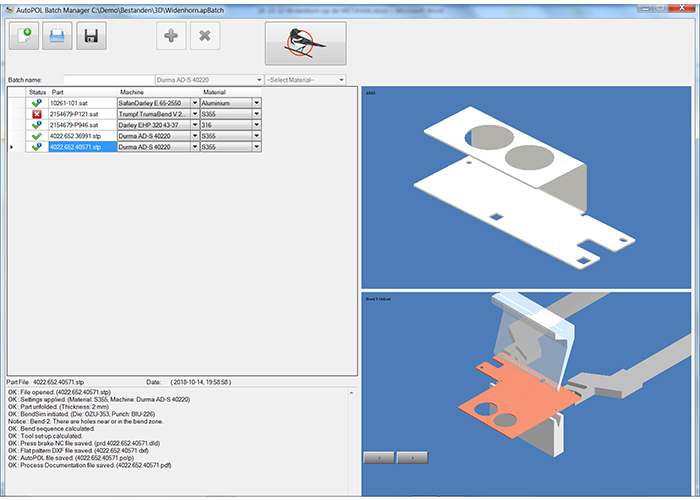Click the Date timestamp 2018-10-14
The height and width of the screenshot is (500, 700).
(201, 382)
